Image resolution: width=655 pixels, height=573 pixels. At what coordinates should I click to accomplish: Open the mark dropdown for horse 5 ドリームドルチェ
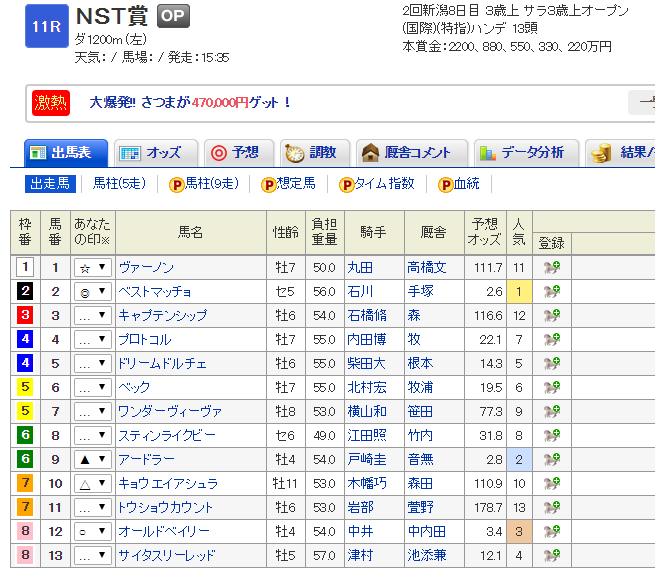pos(93,364)
